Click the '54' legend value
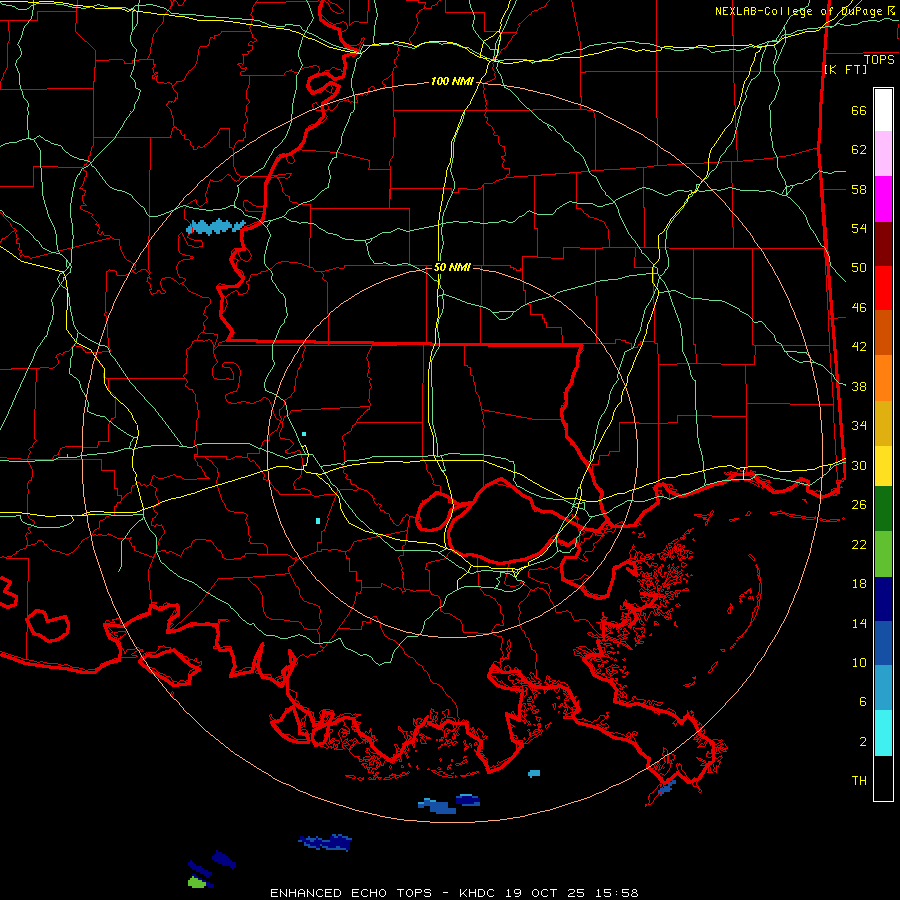 tap(859, 228)
